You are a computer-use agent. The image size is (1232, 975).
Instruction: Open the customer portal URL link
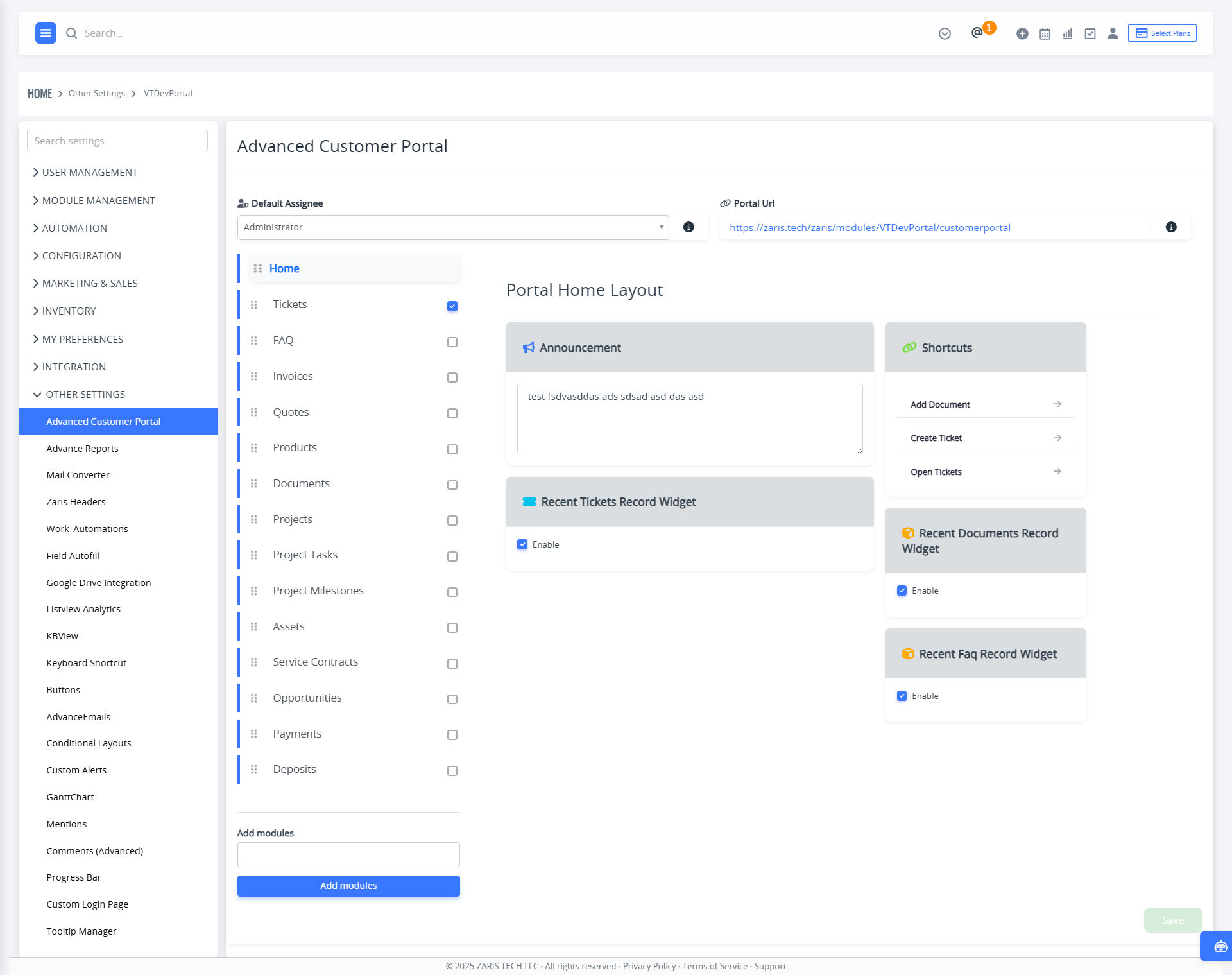(870, 228)
